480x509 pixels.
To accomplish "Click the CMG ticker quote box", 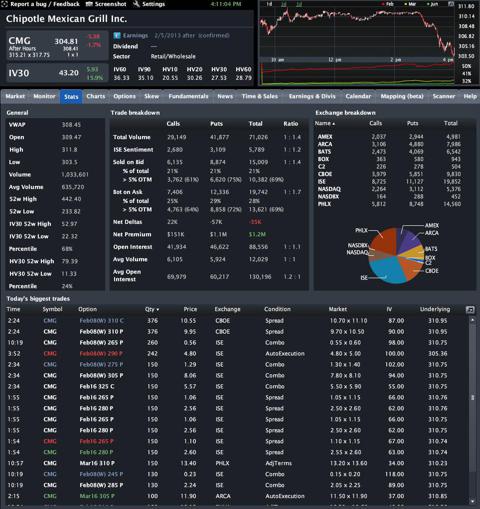I will point(57,46).
